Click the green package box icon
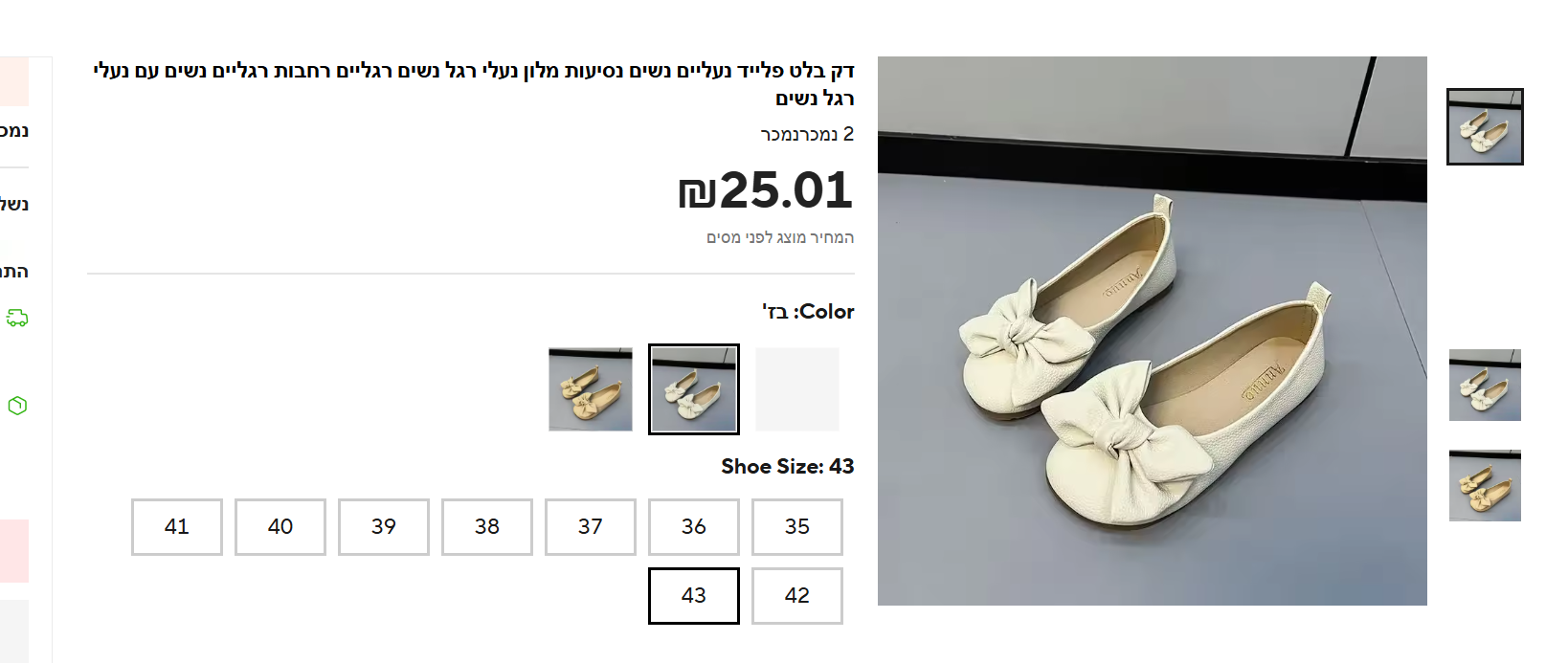This screenshot has height=663, width=1568. click(x=17, y=406)
